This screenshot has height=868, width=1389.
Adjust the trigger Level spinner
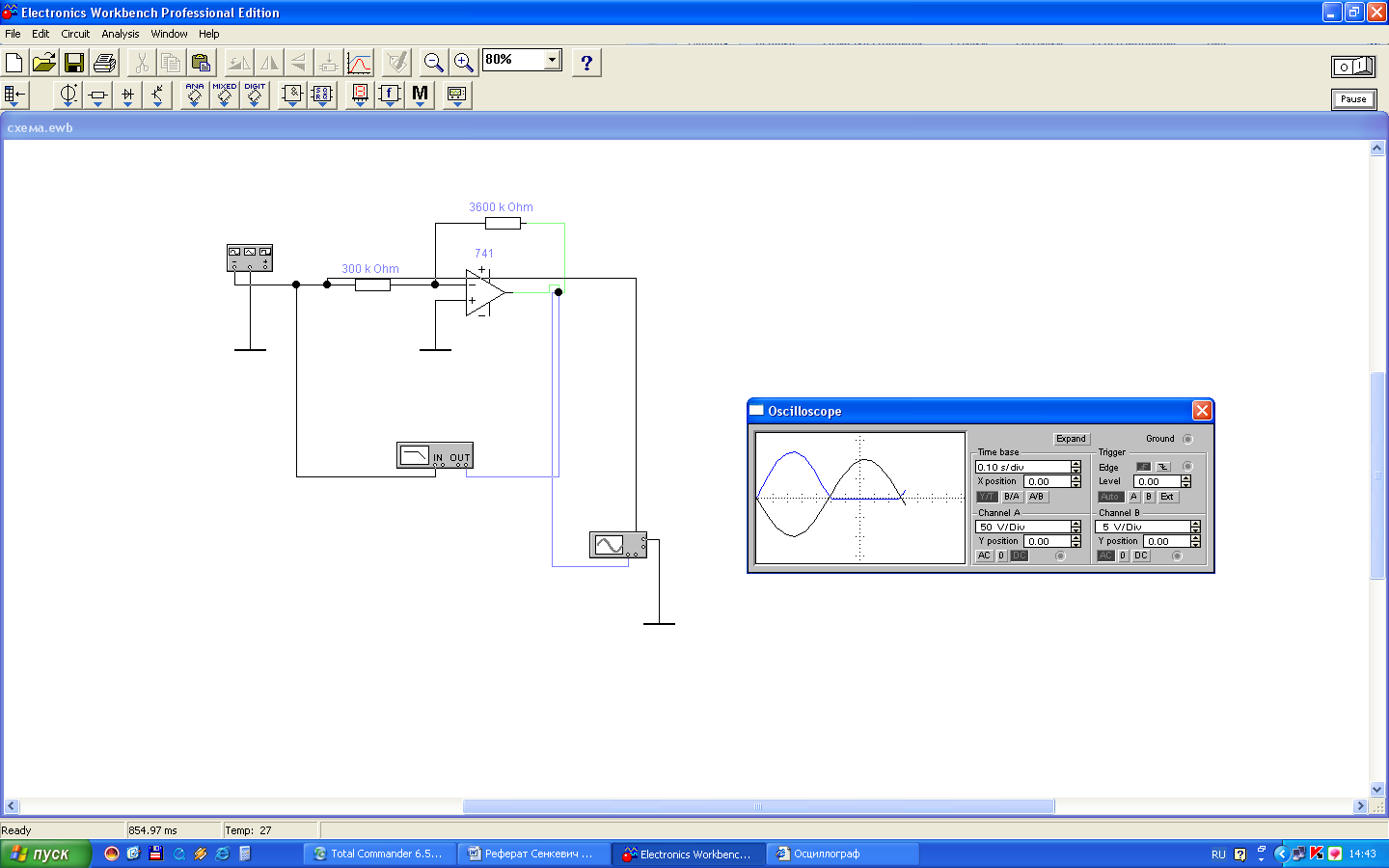[x=1185, y=481]
